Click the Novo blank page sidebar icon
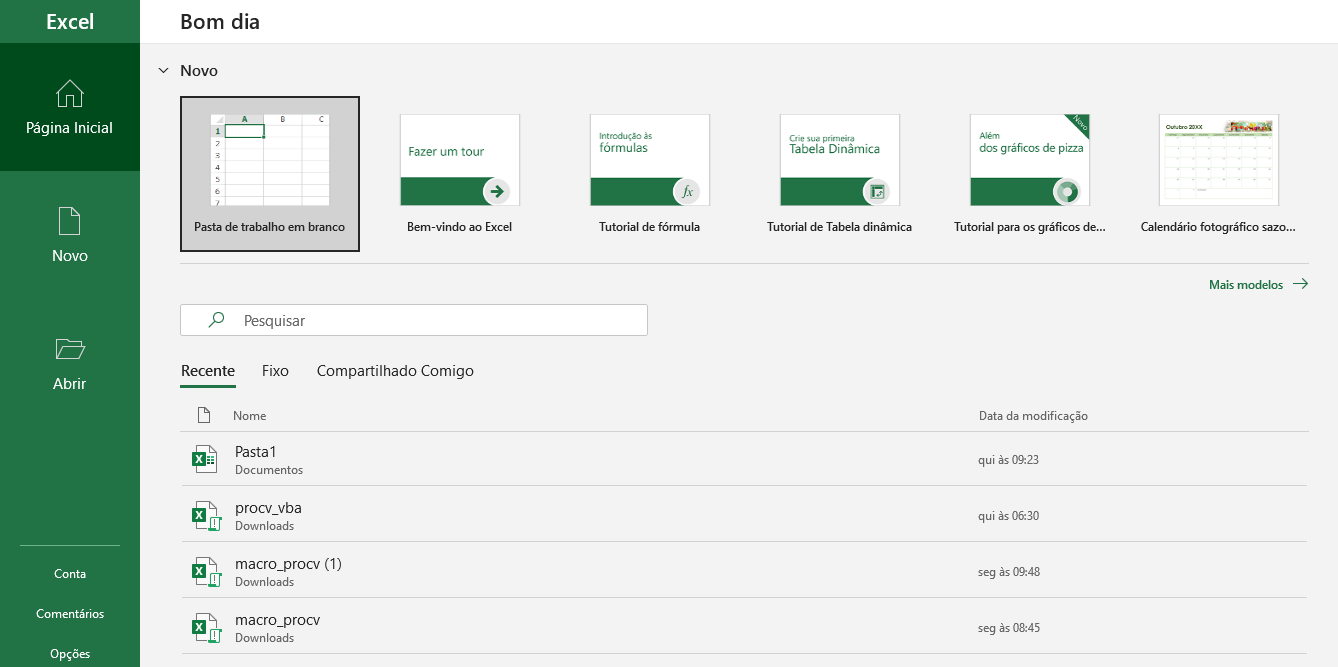Image resolution: width=1338 pixels, height=667 pixels. (70, 221)
